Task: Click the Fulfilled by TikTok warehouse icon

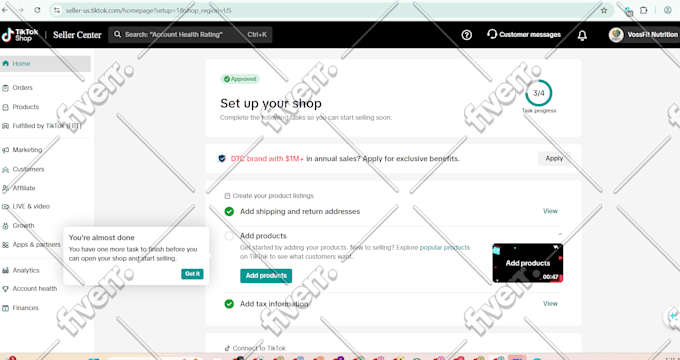Action: 5,126
